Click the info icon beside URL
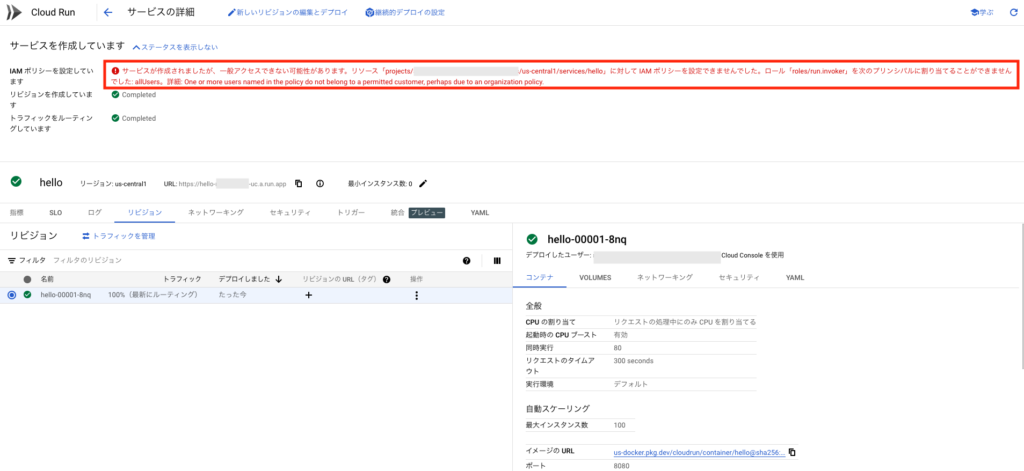The width and height of the screenshot is (1024, 471). 319,184
